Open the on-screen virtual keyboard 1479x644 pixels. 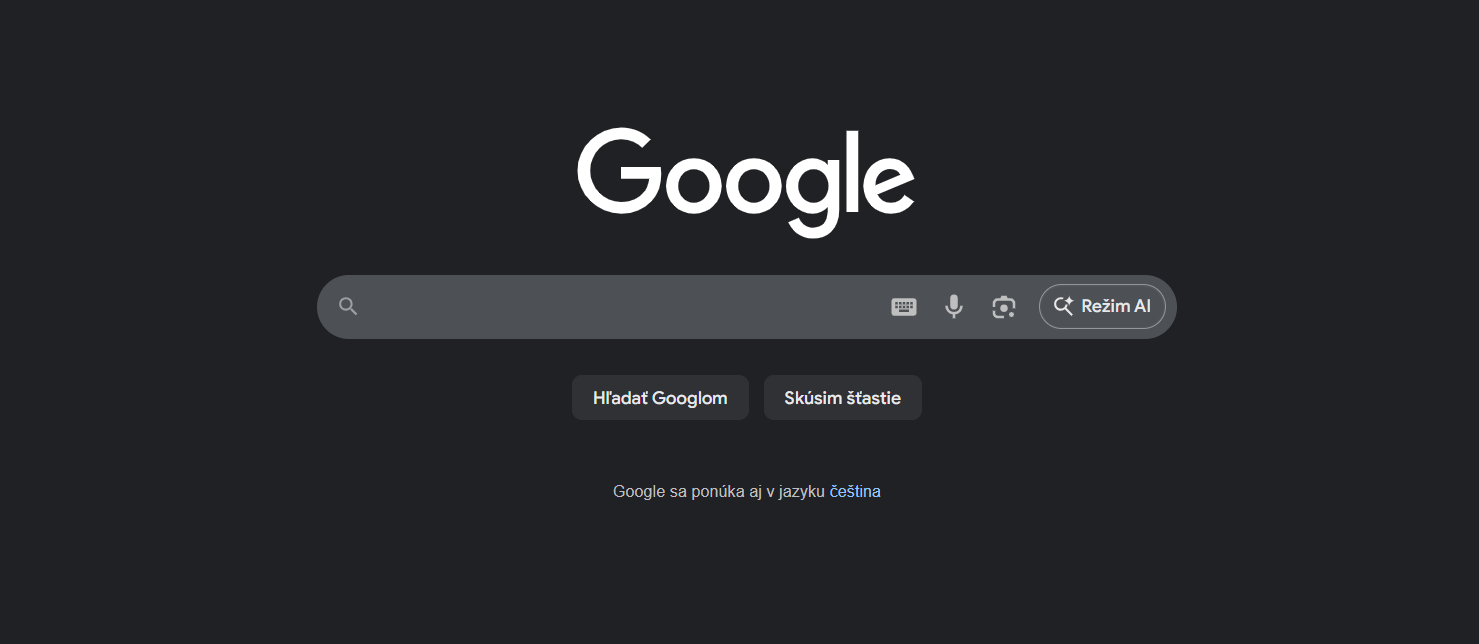pos(903,307)
